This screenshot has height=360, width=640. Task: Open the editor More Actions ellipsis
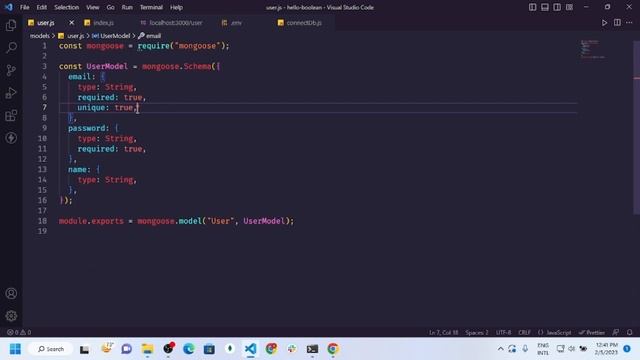click(x=629, y=23)
